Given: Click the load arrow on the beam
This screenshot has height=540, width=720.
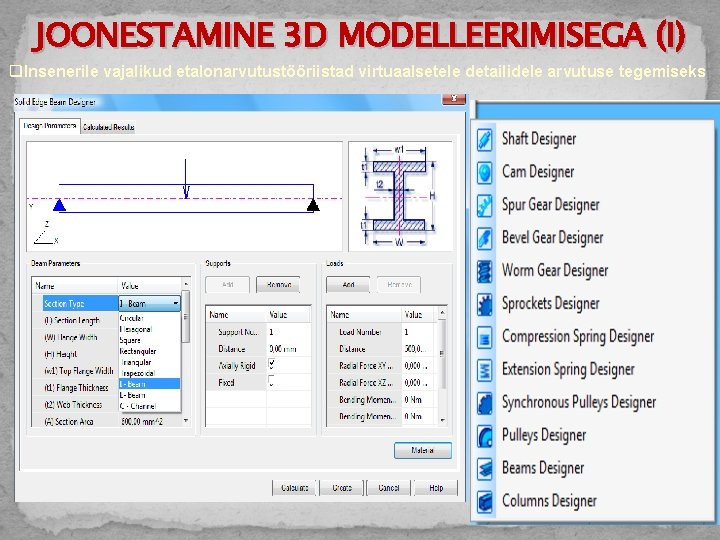Looking at the screenshot, I should pos(186,179).
